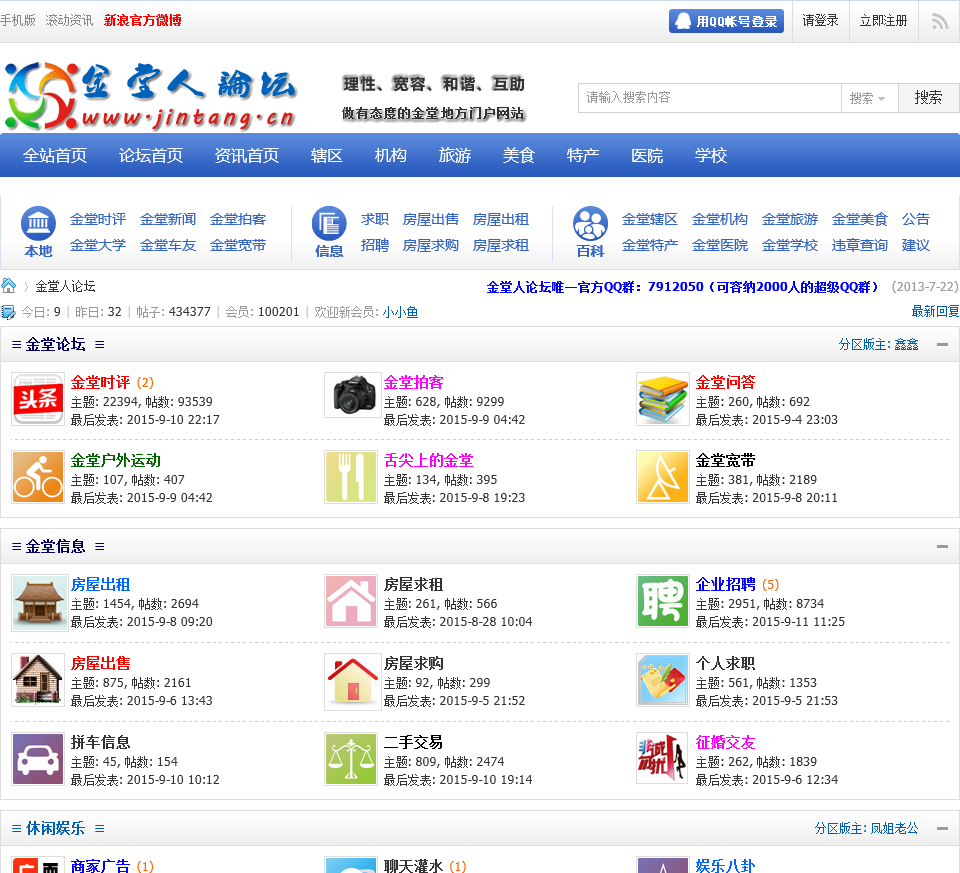Open the 房屋出售 cottage icon
The image size is (960, 873).
pos(38,680)
